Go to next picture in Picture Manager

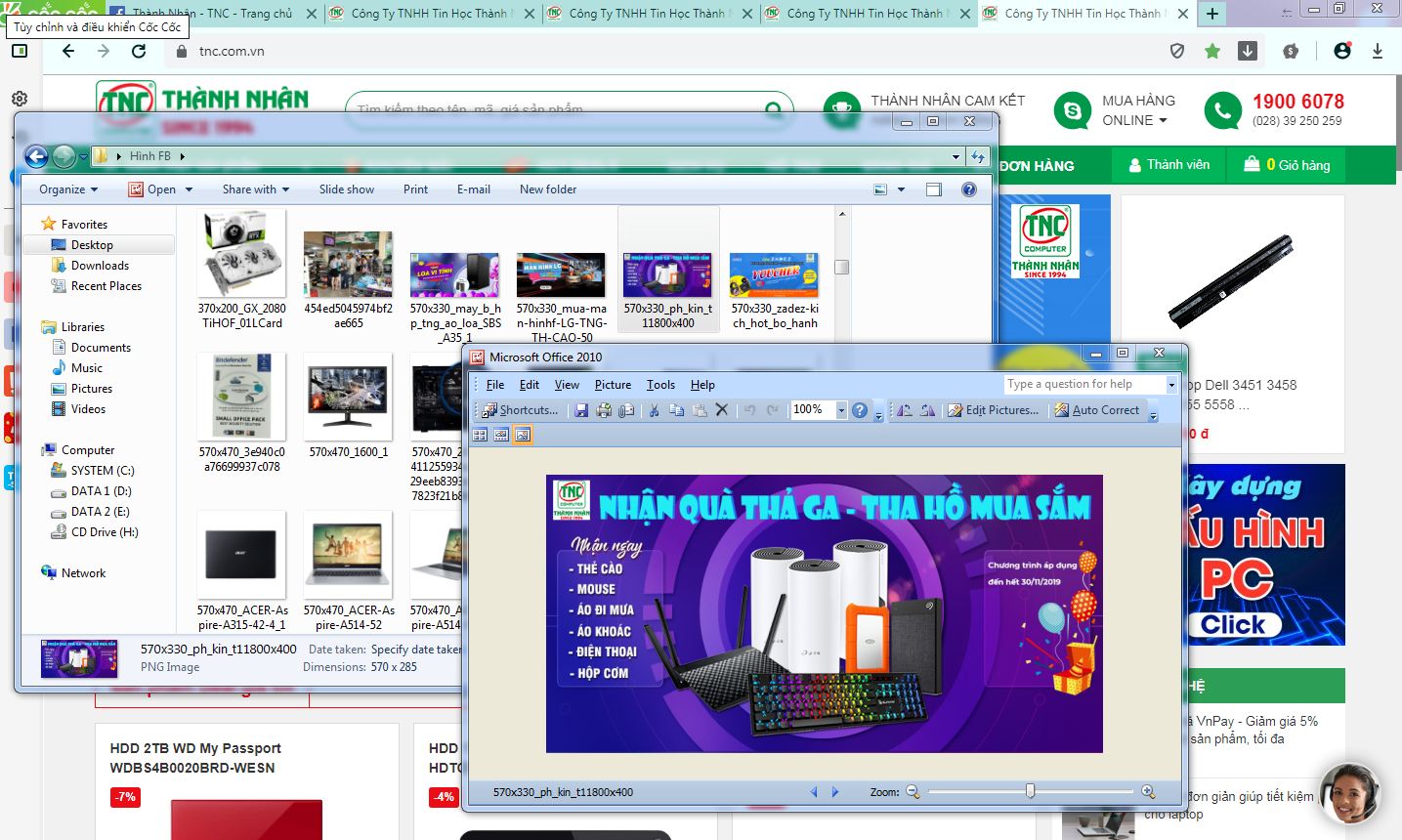click(835, 792)
